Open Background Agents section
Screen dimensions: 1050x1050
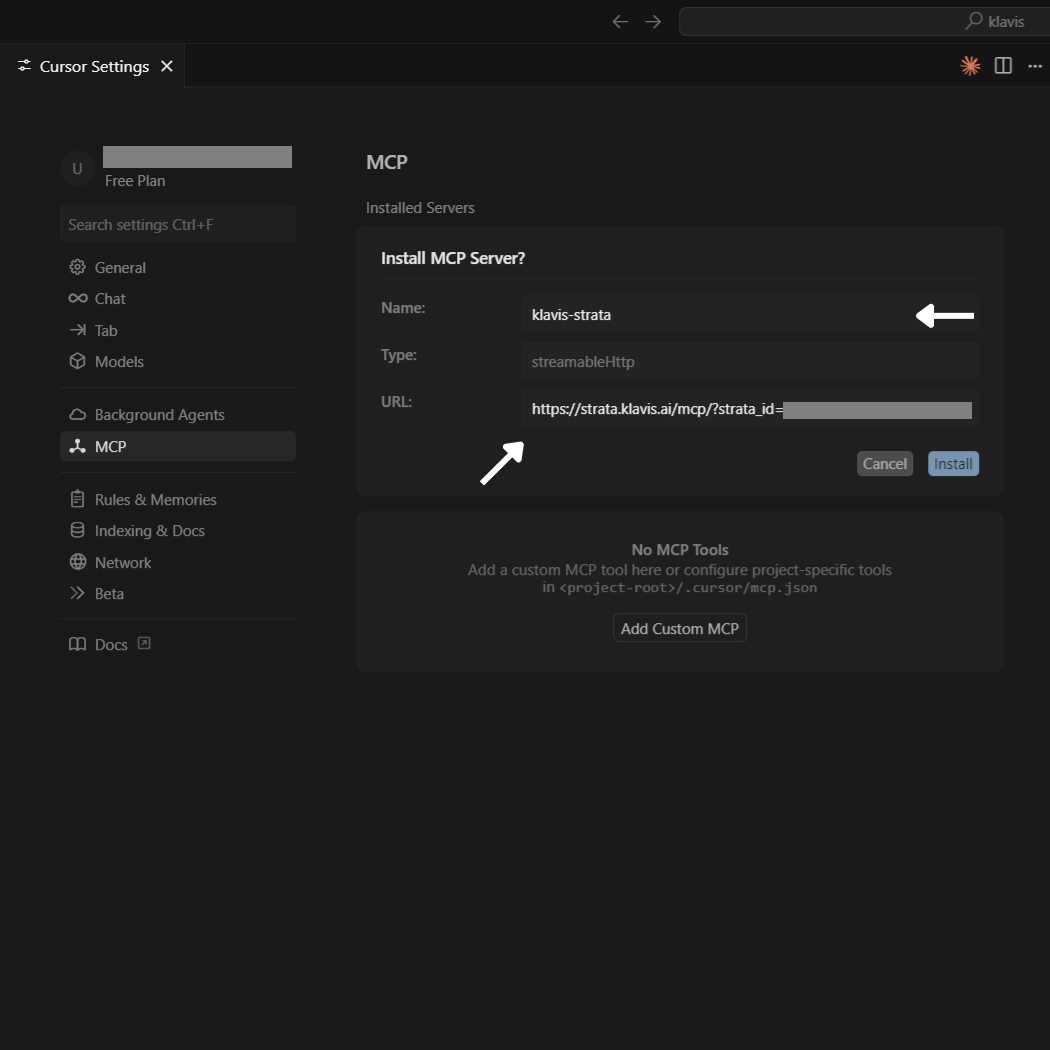click(x=177, y=415)
